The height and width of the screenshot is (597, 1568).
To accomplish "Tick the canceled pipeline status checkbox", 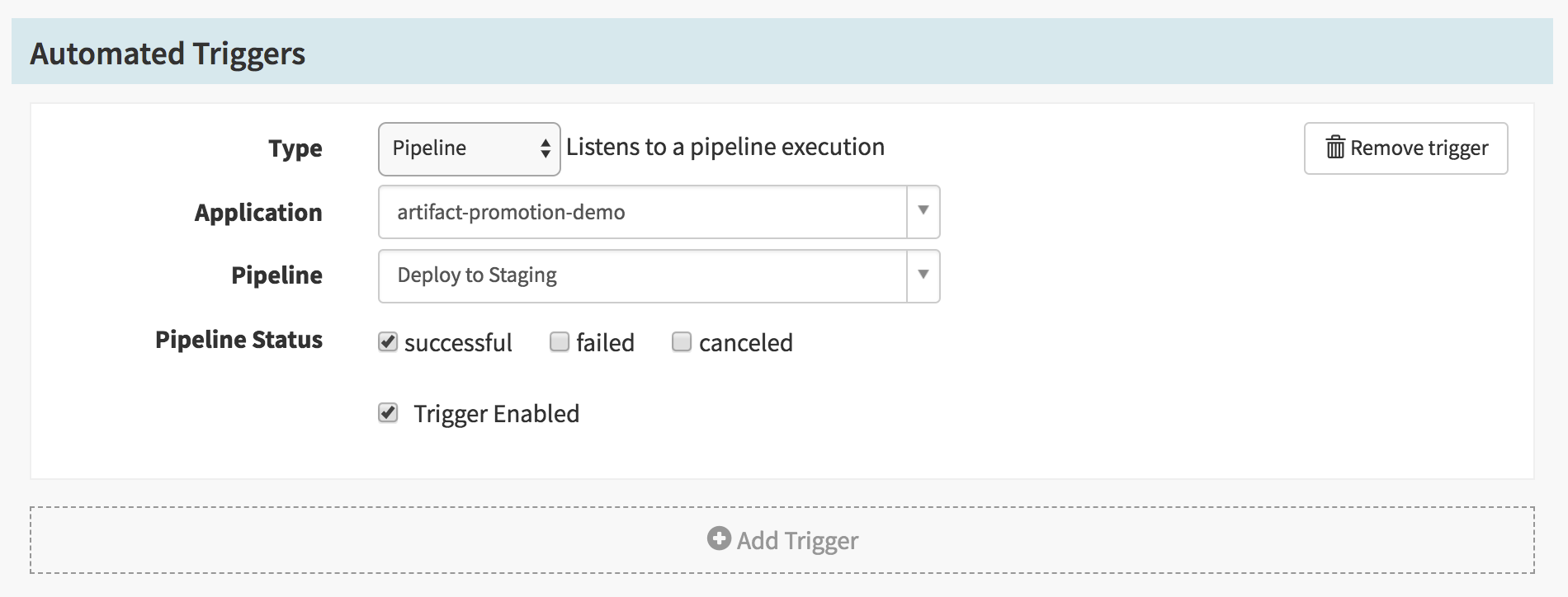I will click(682, 341).
